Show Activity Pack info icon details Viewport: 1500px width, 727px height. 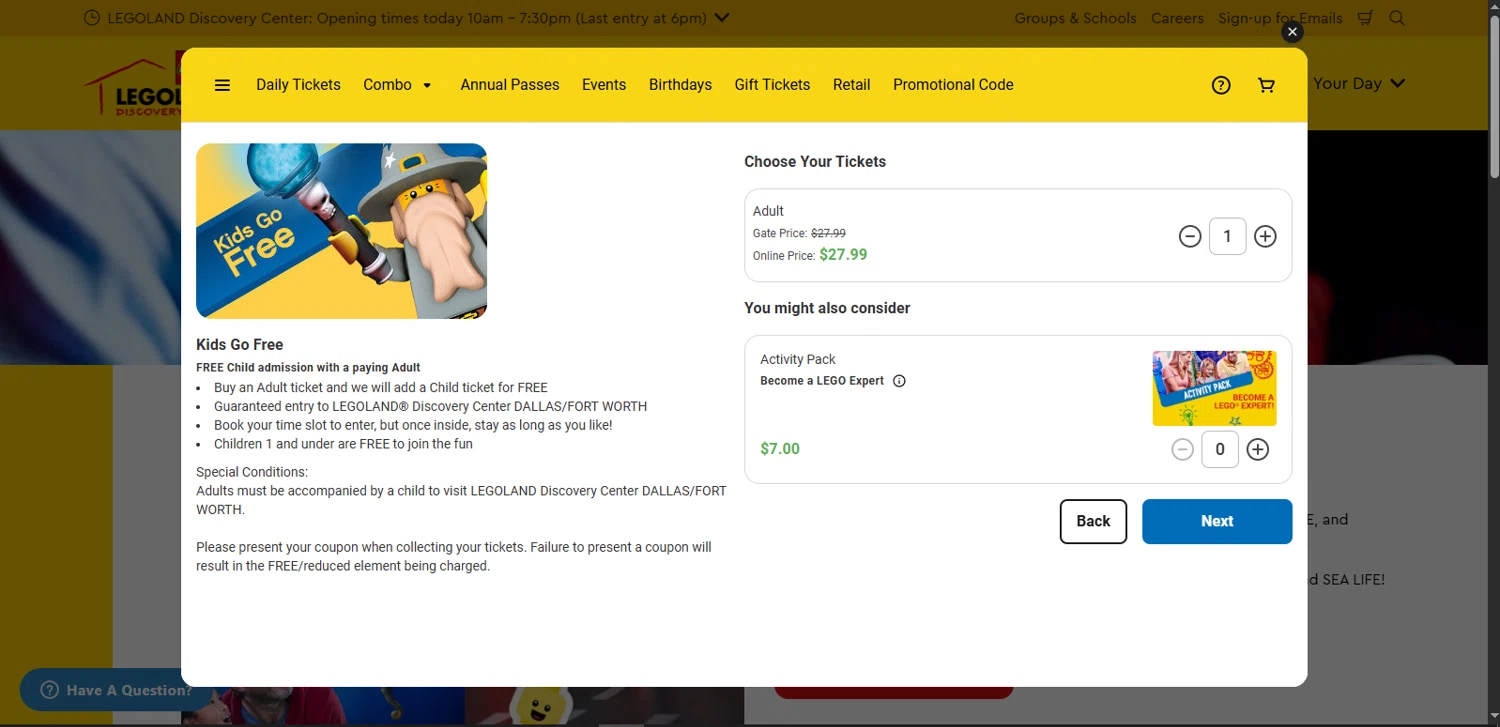pyautogui.click(x=899, y=381)
